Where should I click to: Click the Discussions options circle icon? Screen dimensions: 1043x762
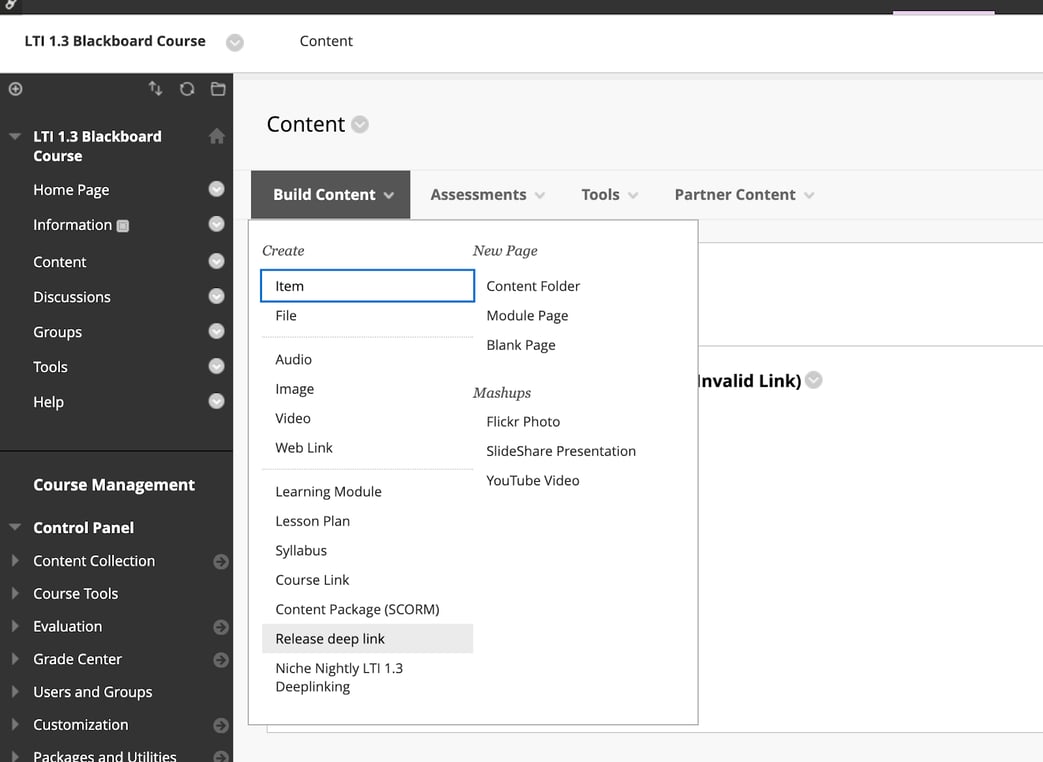coord(216,296)
